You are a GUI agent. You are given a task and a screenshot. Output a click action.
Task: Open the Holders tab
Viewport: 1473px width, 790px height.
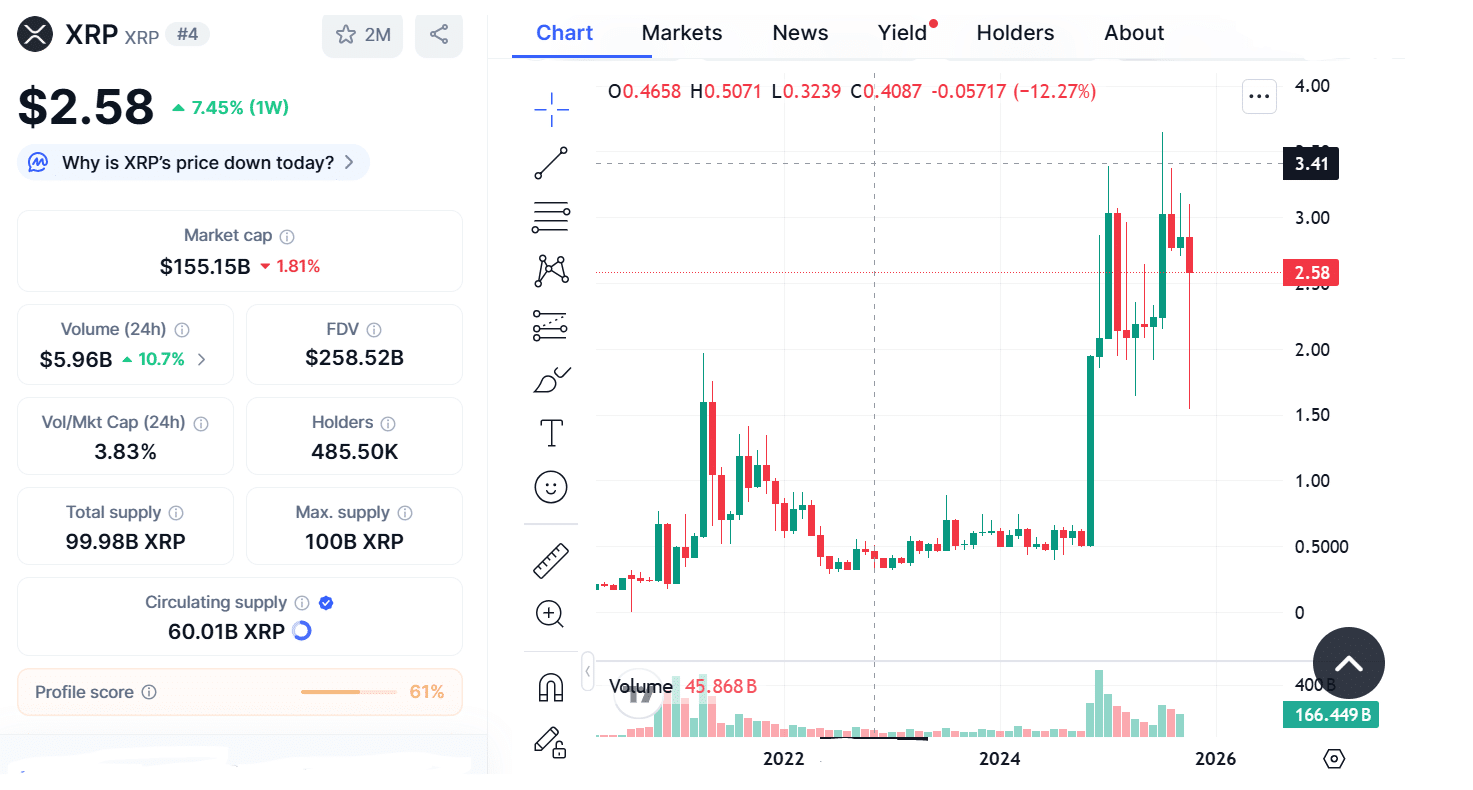pyautogui.click(x=1015, y=32)
